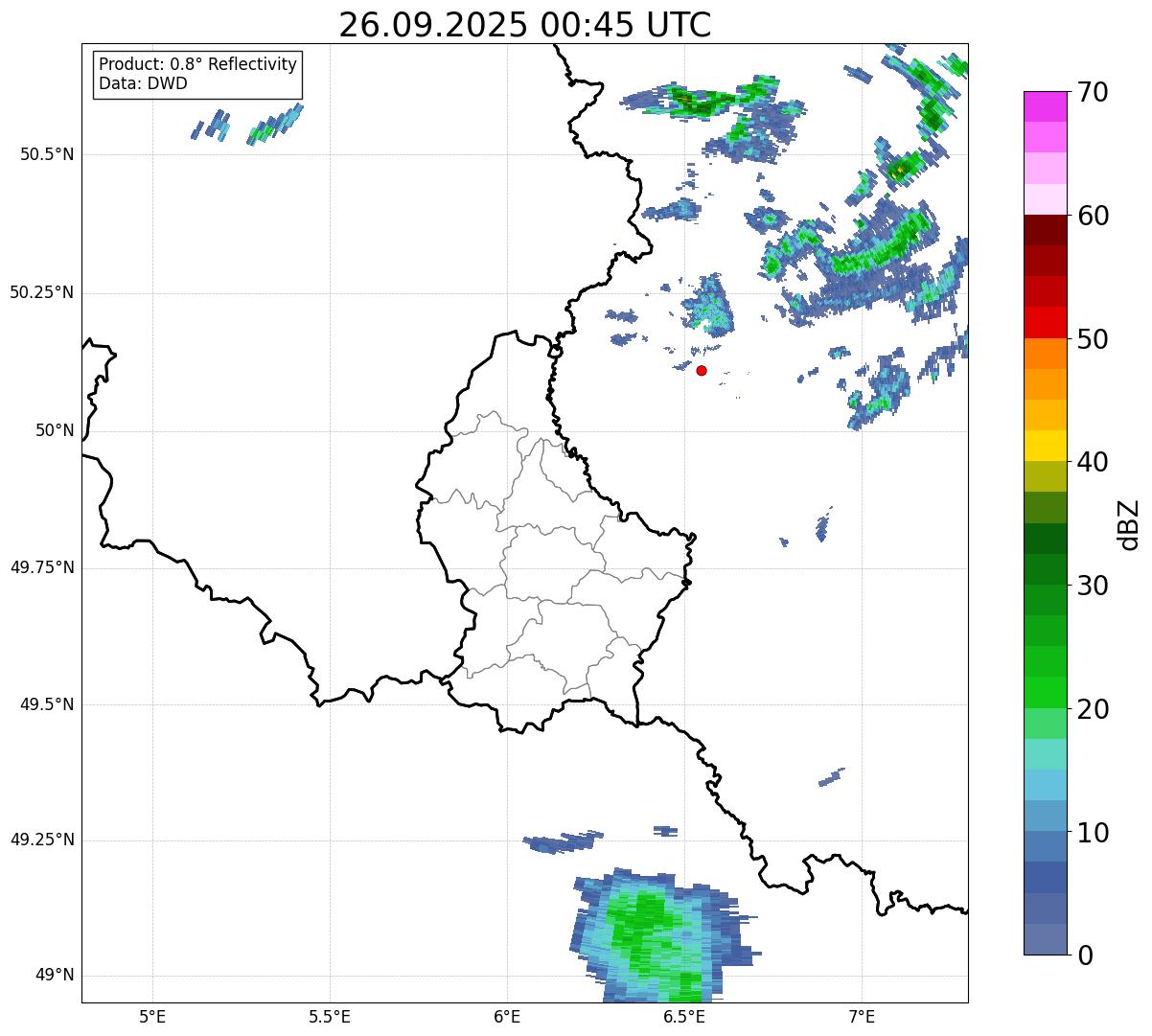Click the colorbar tick label "20"
The height and width of the screenshot is (1036, 1152).
pyautogui.click(x=1093, y=709)
